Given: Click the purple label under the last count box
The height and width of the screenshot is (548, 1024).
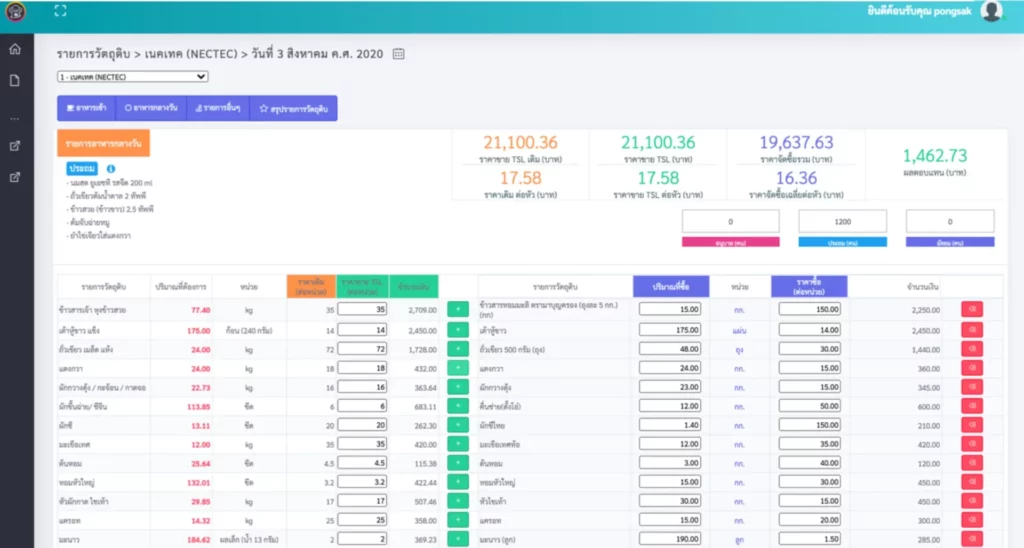Looking at the screenshot, I should click(950, 242).
